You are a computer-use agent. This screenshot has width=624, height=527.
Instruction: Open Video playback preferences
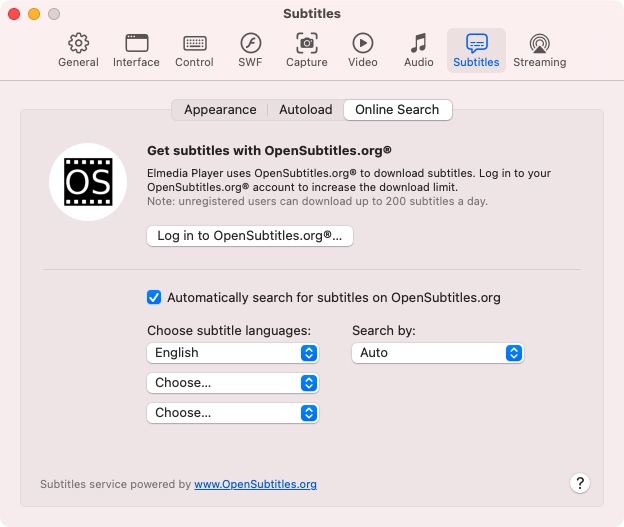click(363, 50)
